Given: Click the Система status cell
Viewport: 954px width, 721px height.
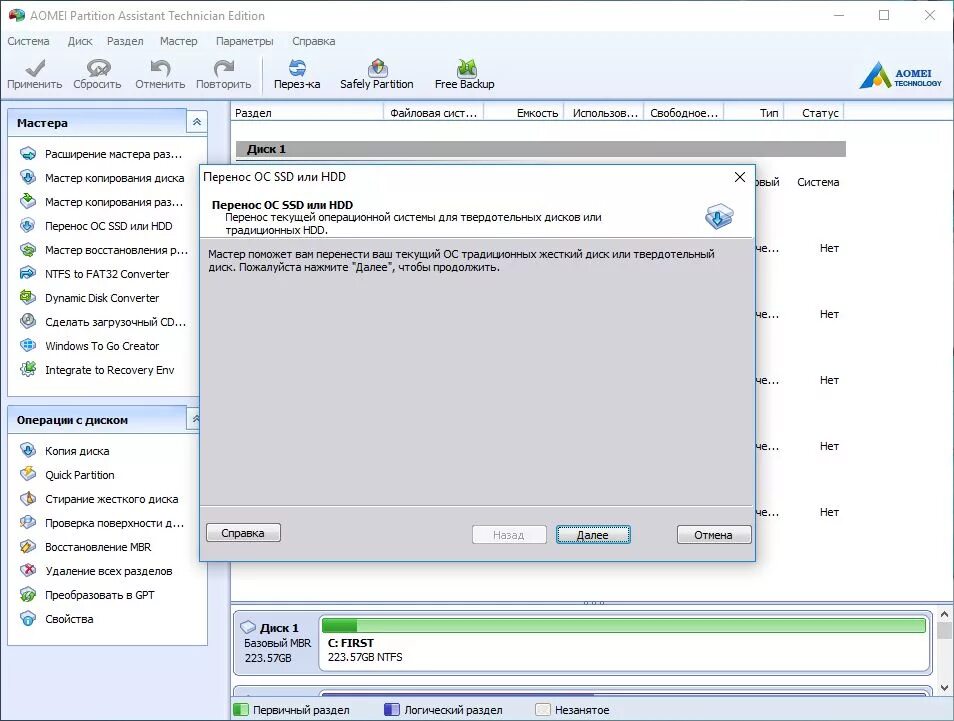Looking at the screenshot, I should (x=818, y=182).
